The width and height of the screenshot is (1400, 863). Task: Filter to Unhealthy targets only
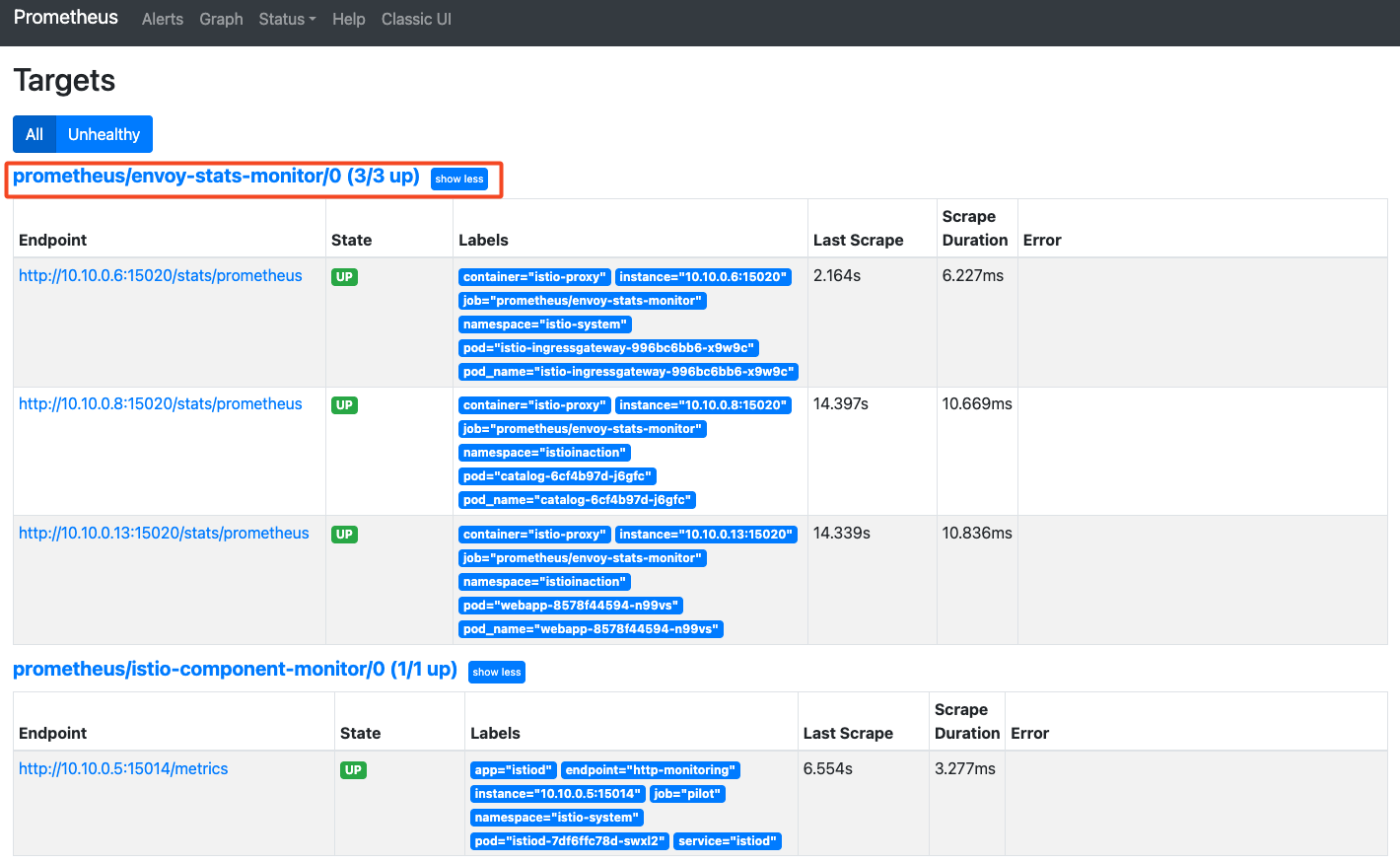click(104, 134)
